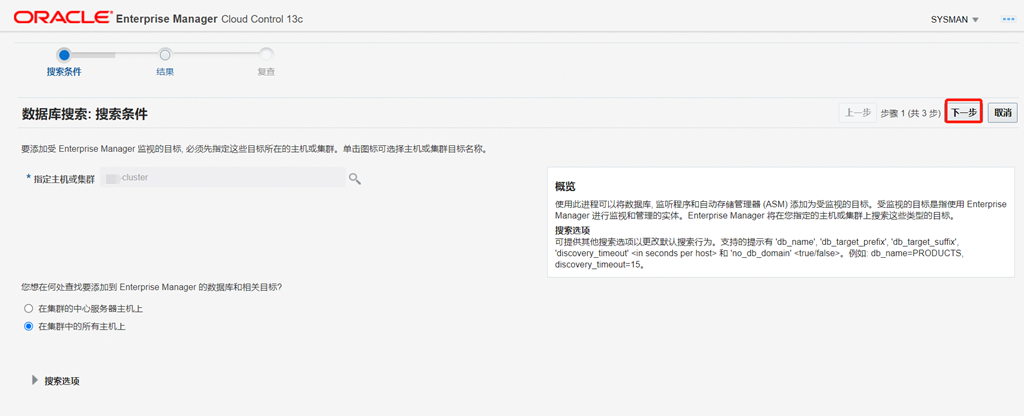
Task: Go to the 结果 step label
Action: tap(165, 72)
